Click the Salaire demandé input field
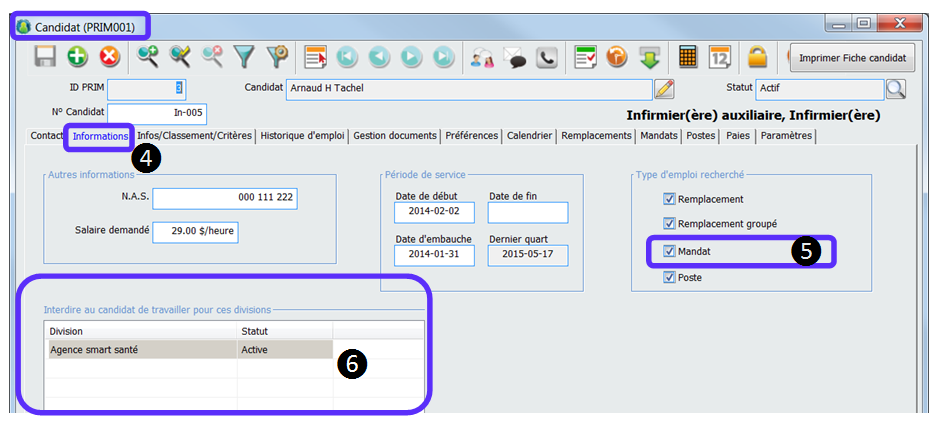 tap(195, 232)
